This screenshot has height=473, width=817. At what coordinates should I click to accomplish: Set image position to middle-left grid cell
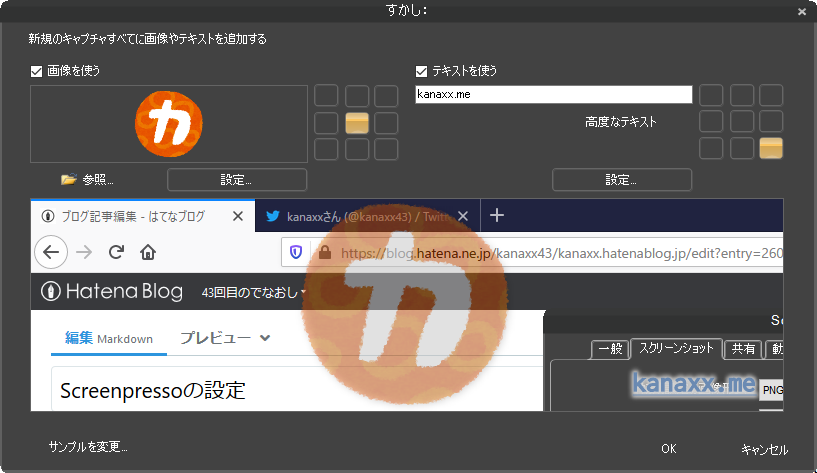pyautogui.click(x=326, y=123)
